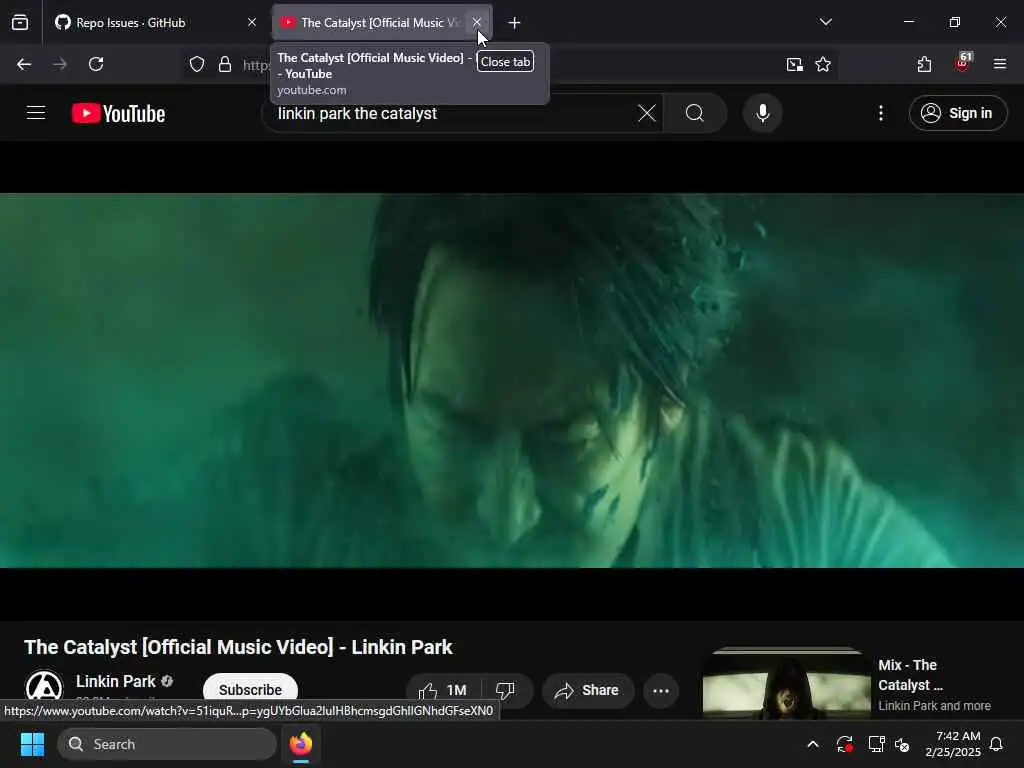Screen dimensions: 1024x768
Task: Dislike this video
Action: pyautogui.click(x=506, y=690)
